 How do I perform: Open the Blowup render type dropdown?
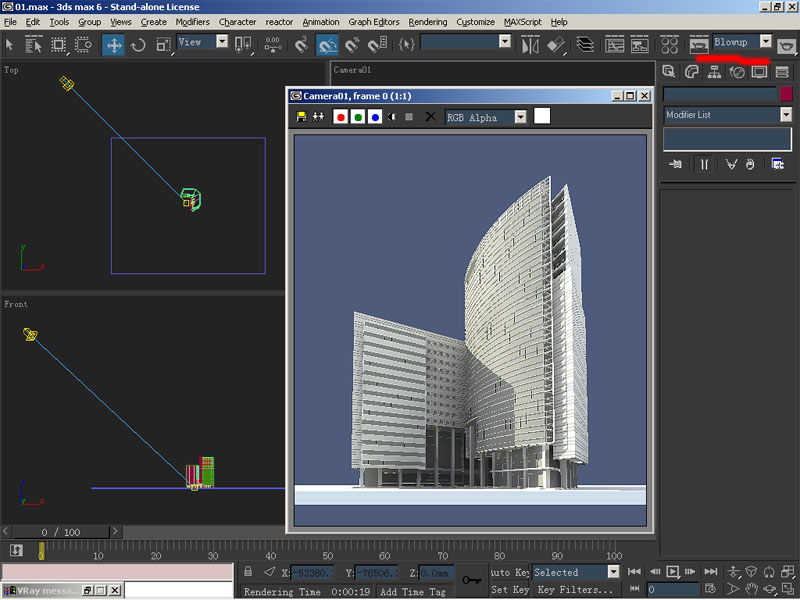[x=766, y=42]
